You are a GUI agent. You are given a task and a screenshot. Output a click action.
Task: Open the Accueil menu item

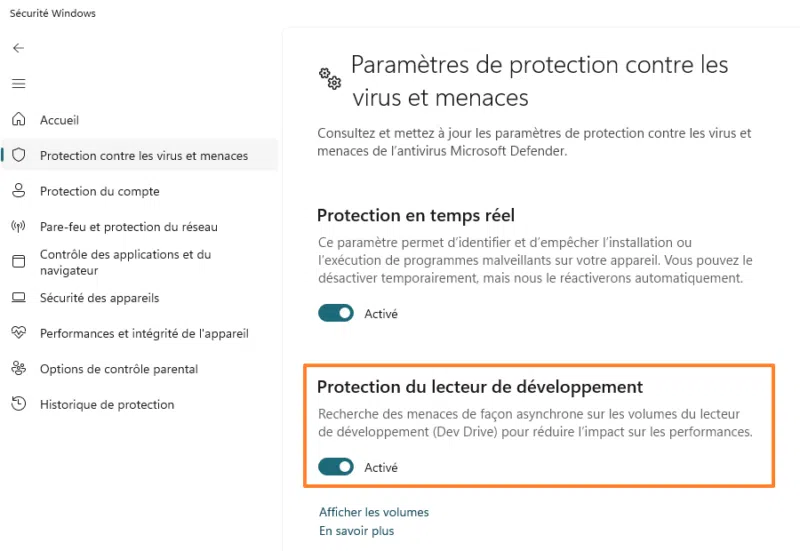(x=59, y=120)
